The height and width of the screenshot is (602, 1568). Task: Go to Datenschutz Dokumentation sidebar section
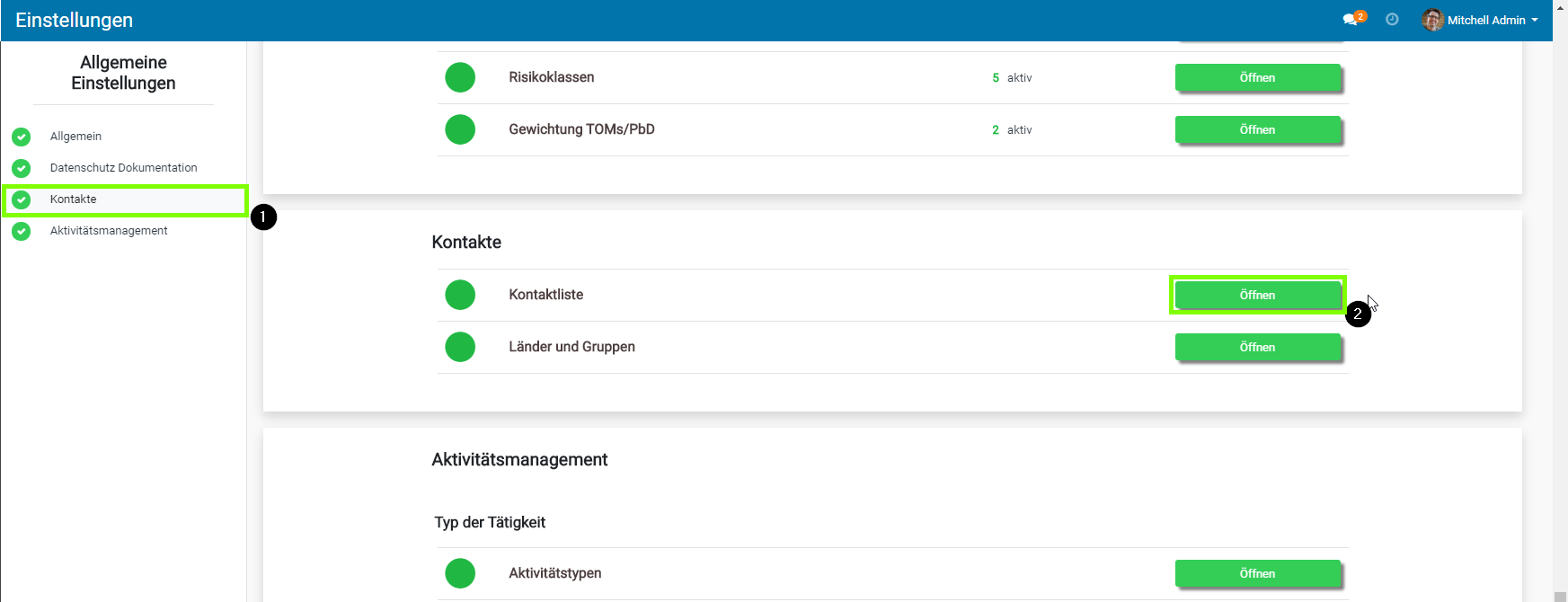pyautogui.click(x=123, y=168)
